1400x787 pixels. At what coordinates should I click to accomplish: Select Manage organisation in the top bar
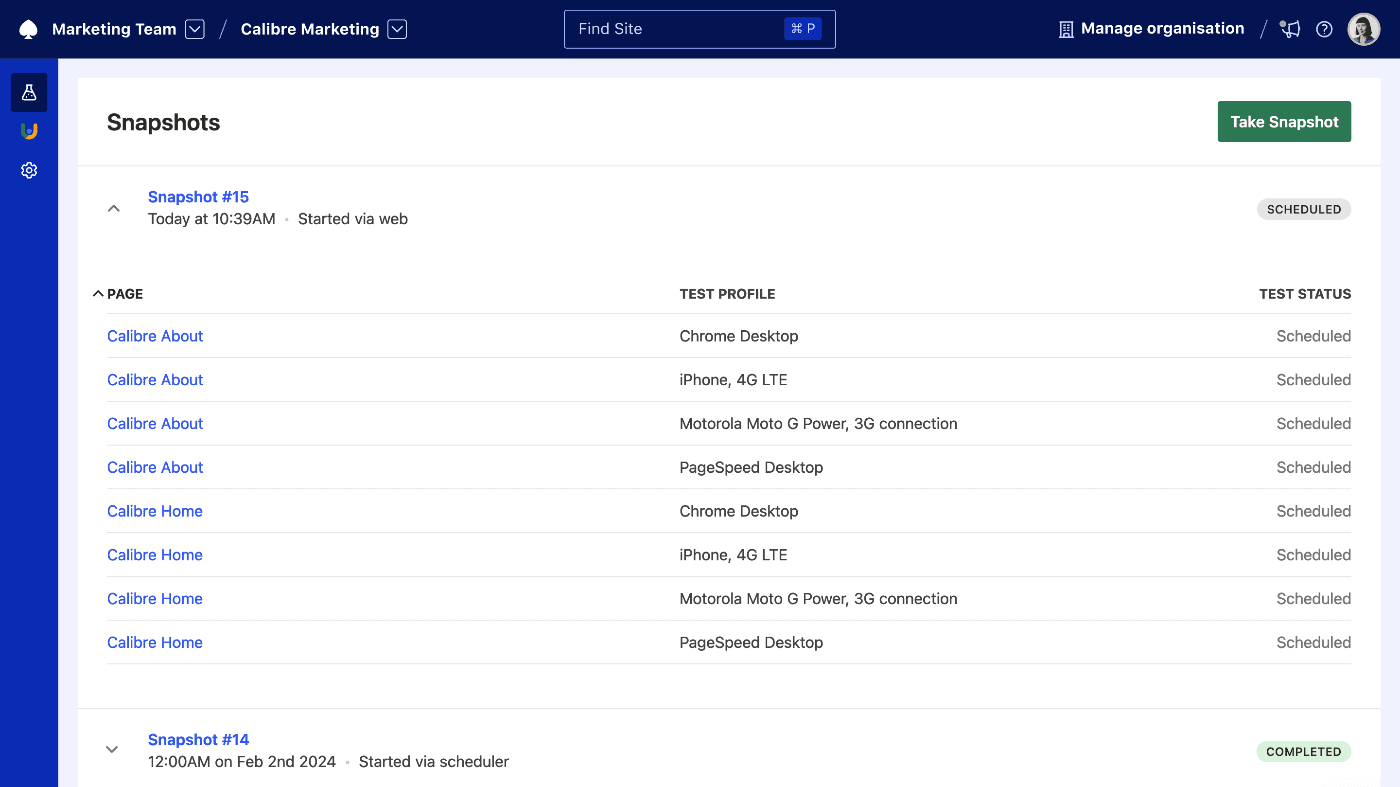coord(1160,28)
